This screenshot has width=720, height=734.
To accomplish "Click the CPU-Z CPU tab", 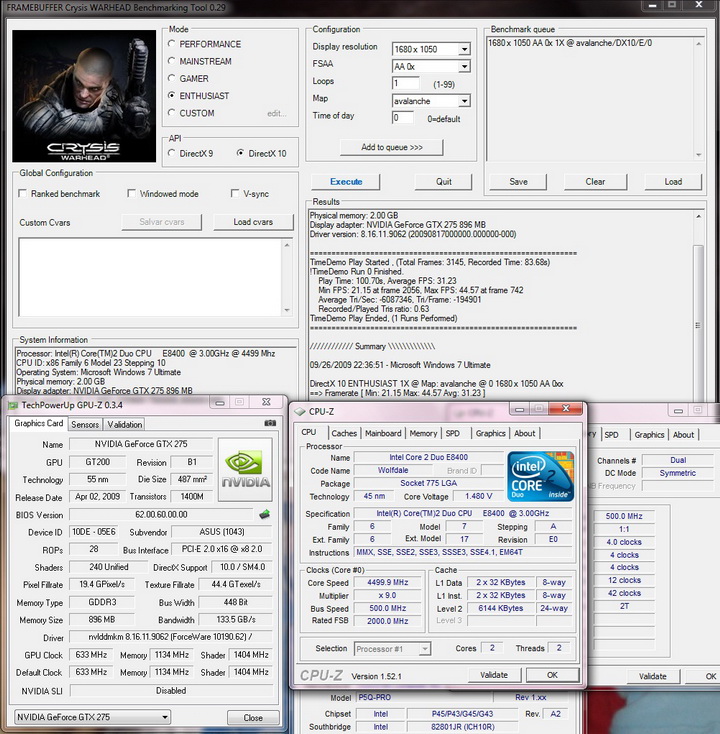I will coord(309,432).
